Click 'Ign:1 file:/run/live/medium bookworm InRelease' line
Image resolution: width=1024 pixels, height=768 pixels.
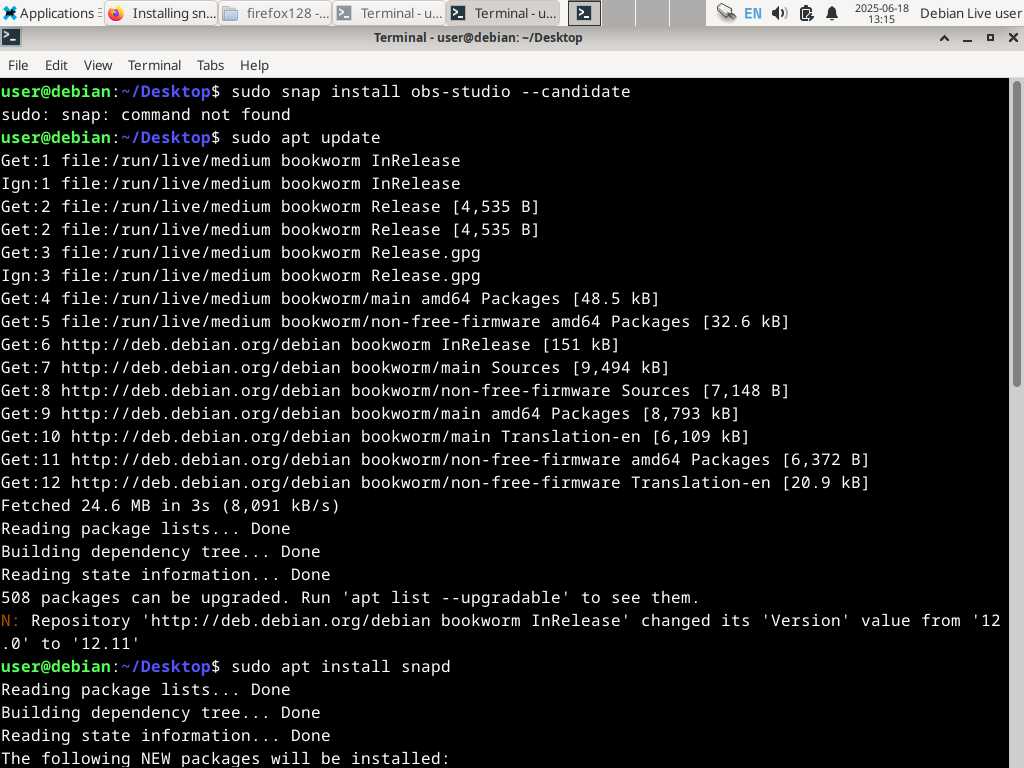(x=231, y=184)
